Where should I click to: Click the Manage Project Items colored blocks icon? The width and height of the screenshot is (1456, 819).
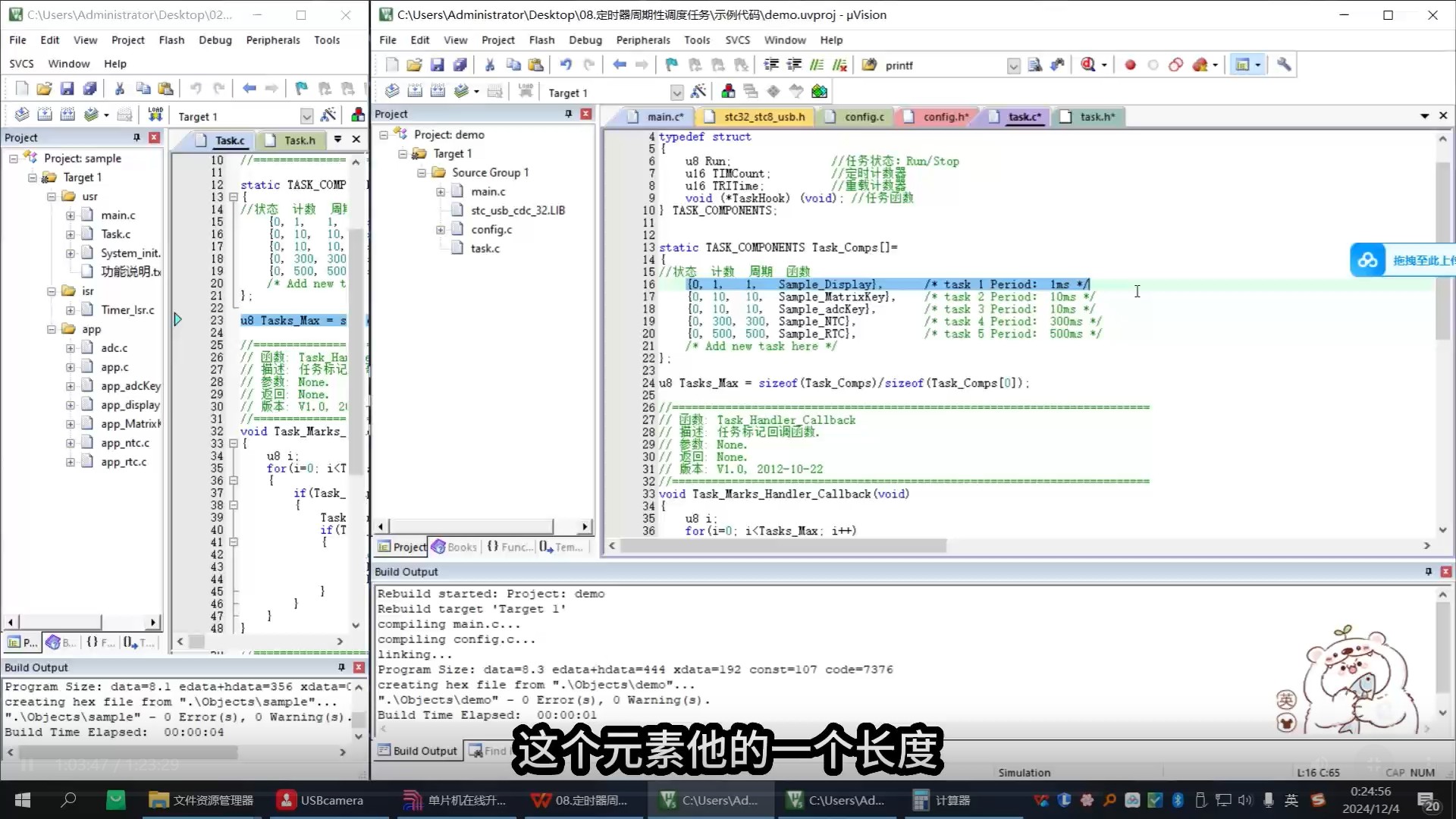tap(728, 92)
